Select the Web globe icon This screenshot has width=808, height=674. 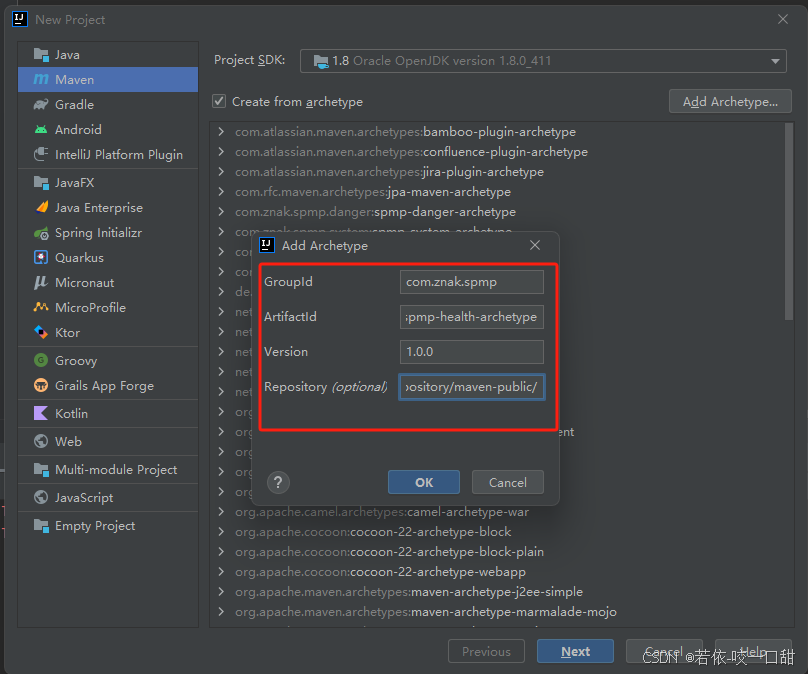pyautogui.click(x=41, y=441)
